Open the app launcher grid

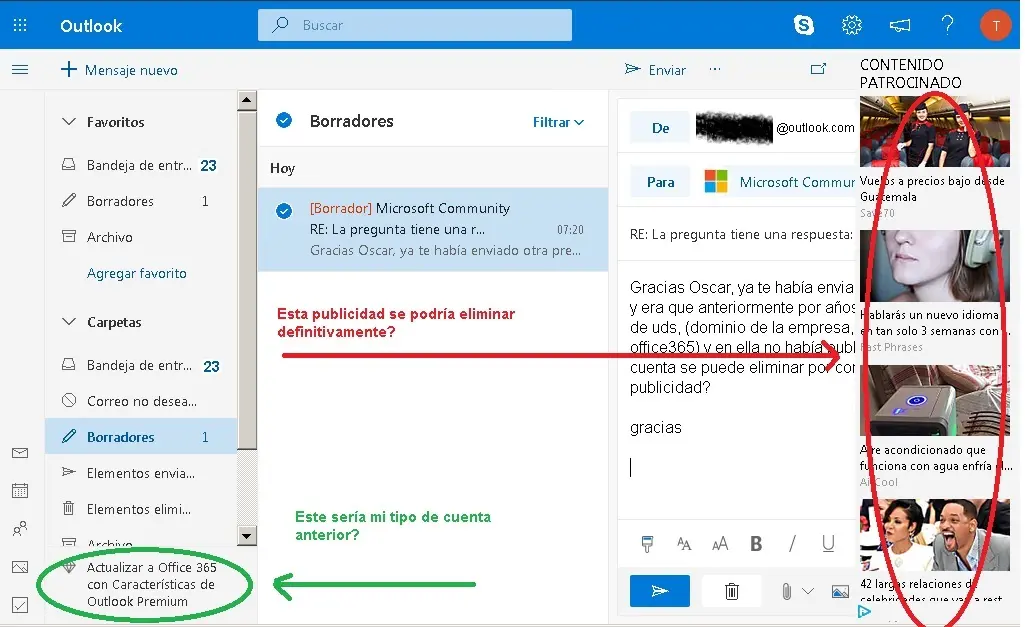(x=20, y=25)
